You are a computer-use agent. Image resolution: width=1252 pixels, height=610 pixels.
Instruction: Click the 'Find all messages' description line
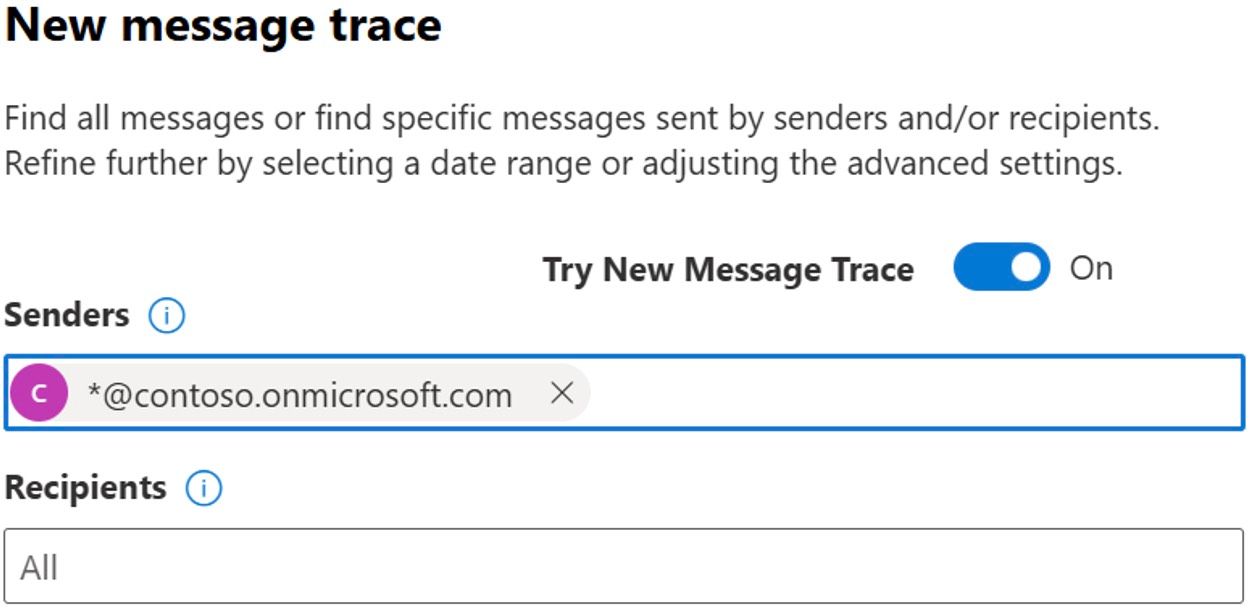tap(582, 119)
